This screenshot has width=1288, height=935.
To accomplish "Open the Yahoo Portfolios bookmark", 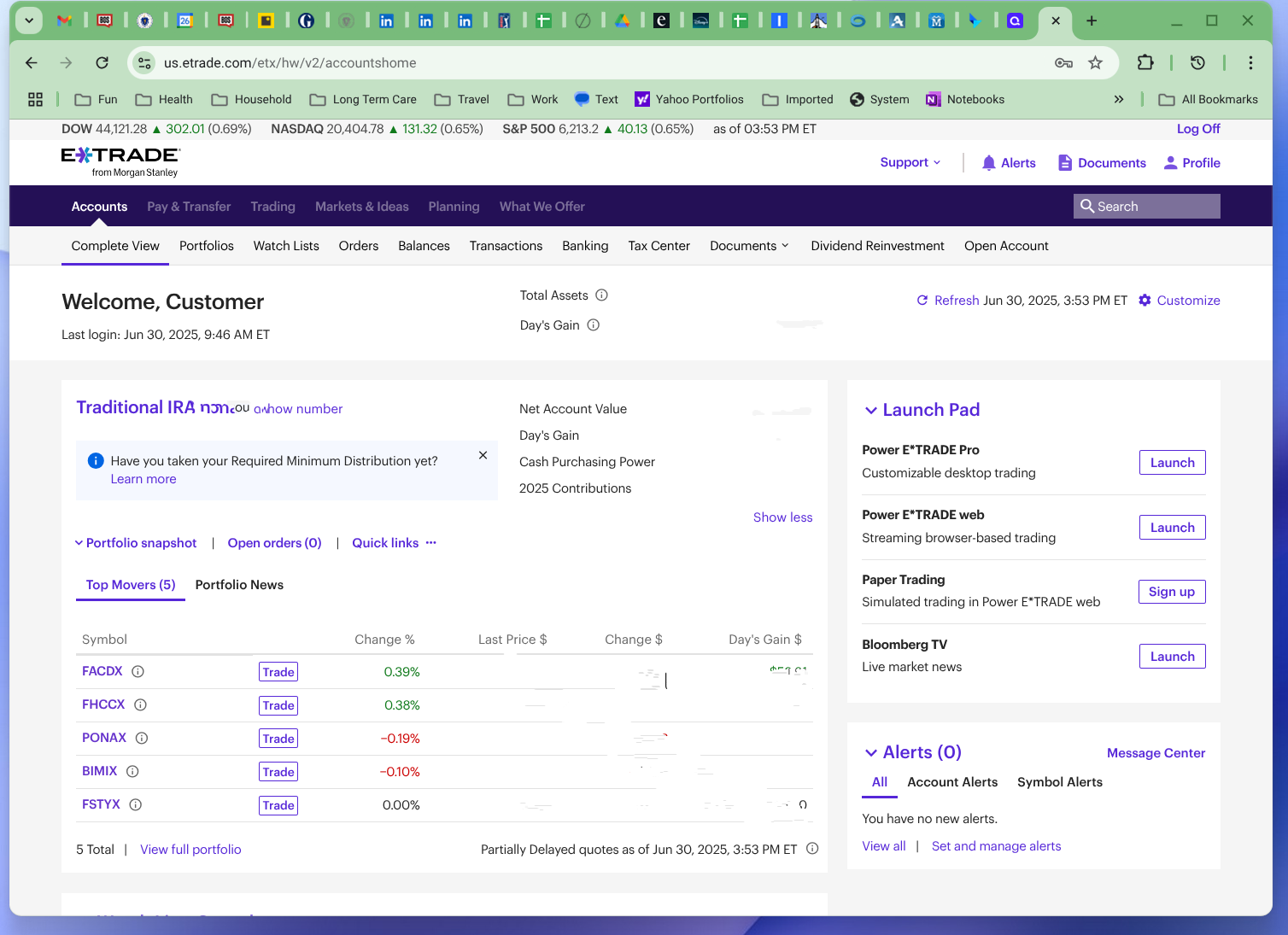I will click(x=689, y=100).
